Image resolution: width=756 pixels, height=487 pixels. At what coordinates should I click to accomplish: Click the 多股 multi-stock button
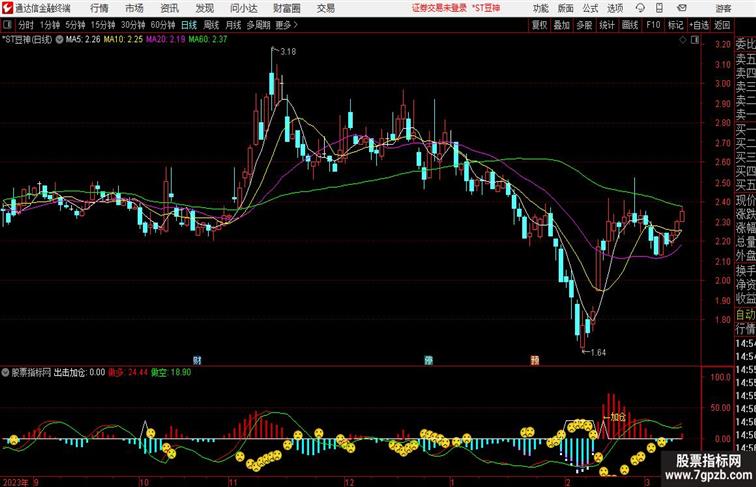[x=584, y=25]
